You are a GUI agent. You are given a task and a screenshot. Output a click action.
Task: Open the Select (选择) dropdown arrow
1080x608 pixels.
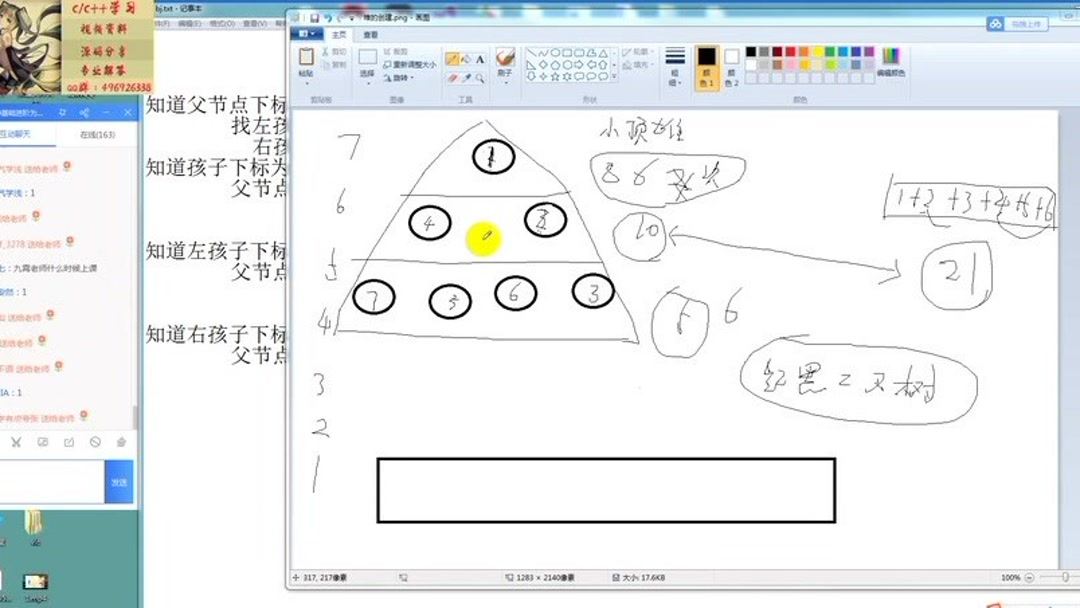[x=369, y=84]
